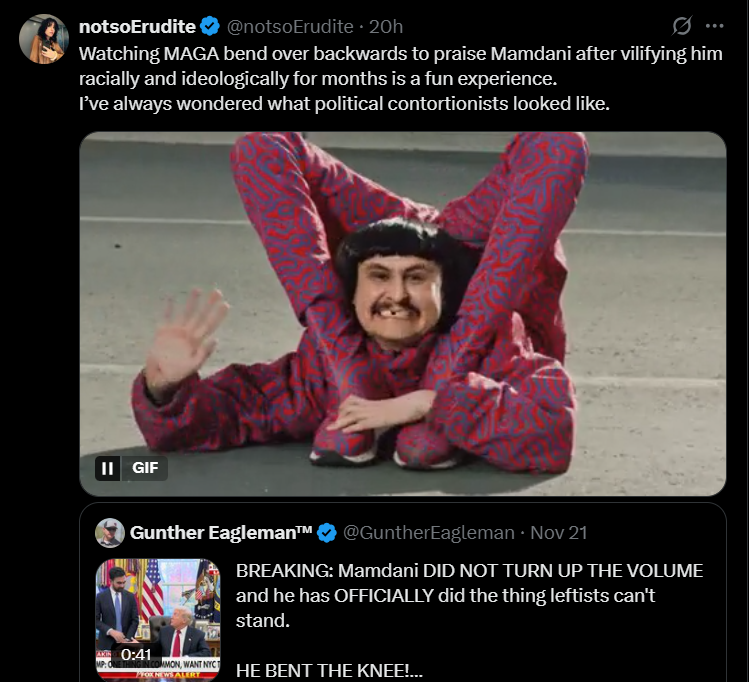Open the three-dot More menu on the post
This screenshot has height=682, width=749.
pos(715,26)
